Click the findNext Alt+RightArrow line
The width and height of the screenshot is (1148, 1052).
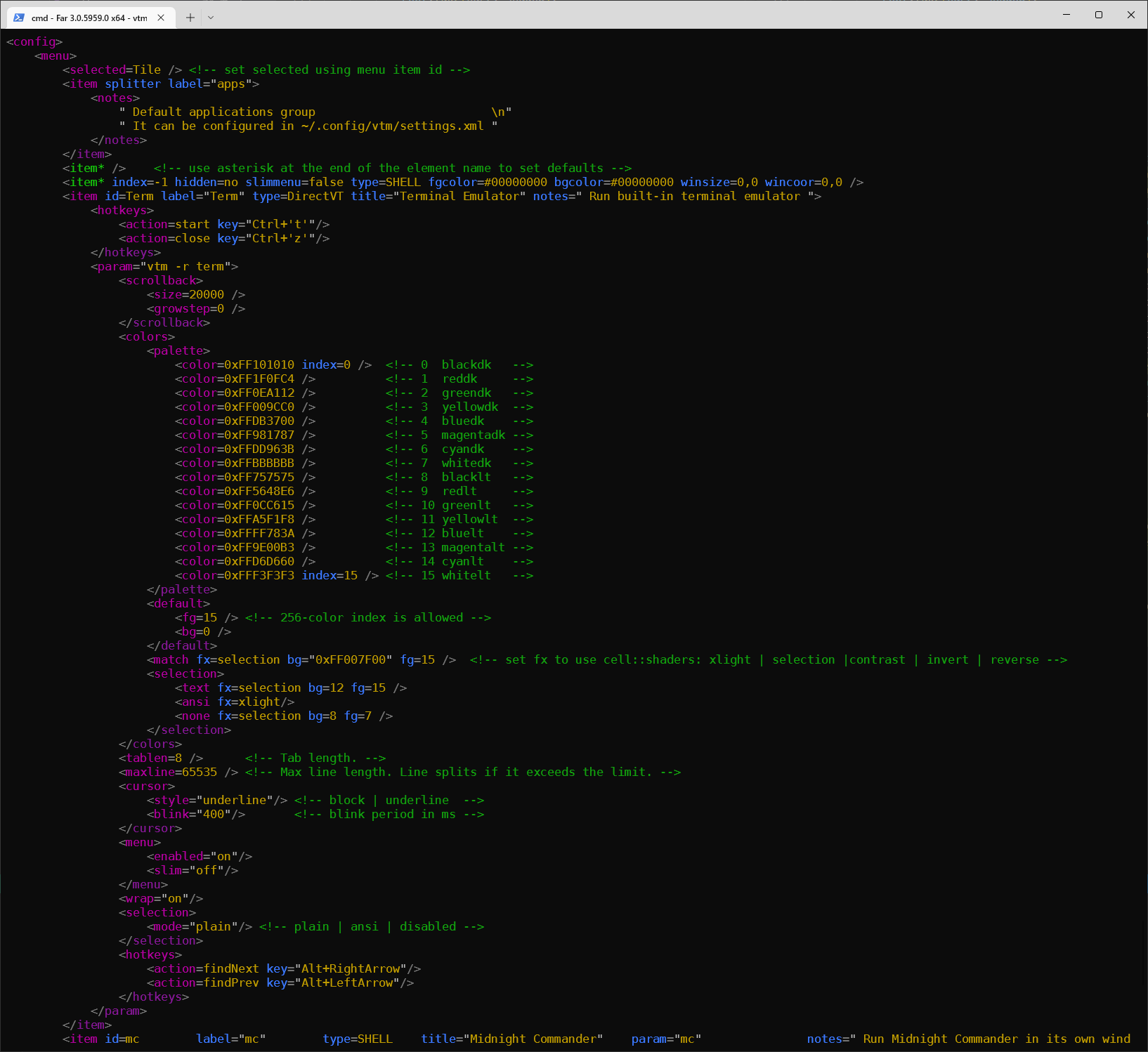tap(284, 969)
